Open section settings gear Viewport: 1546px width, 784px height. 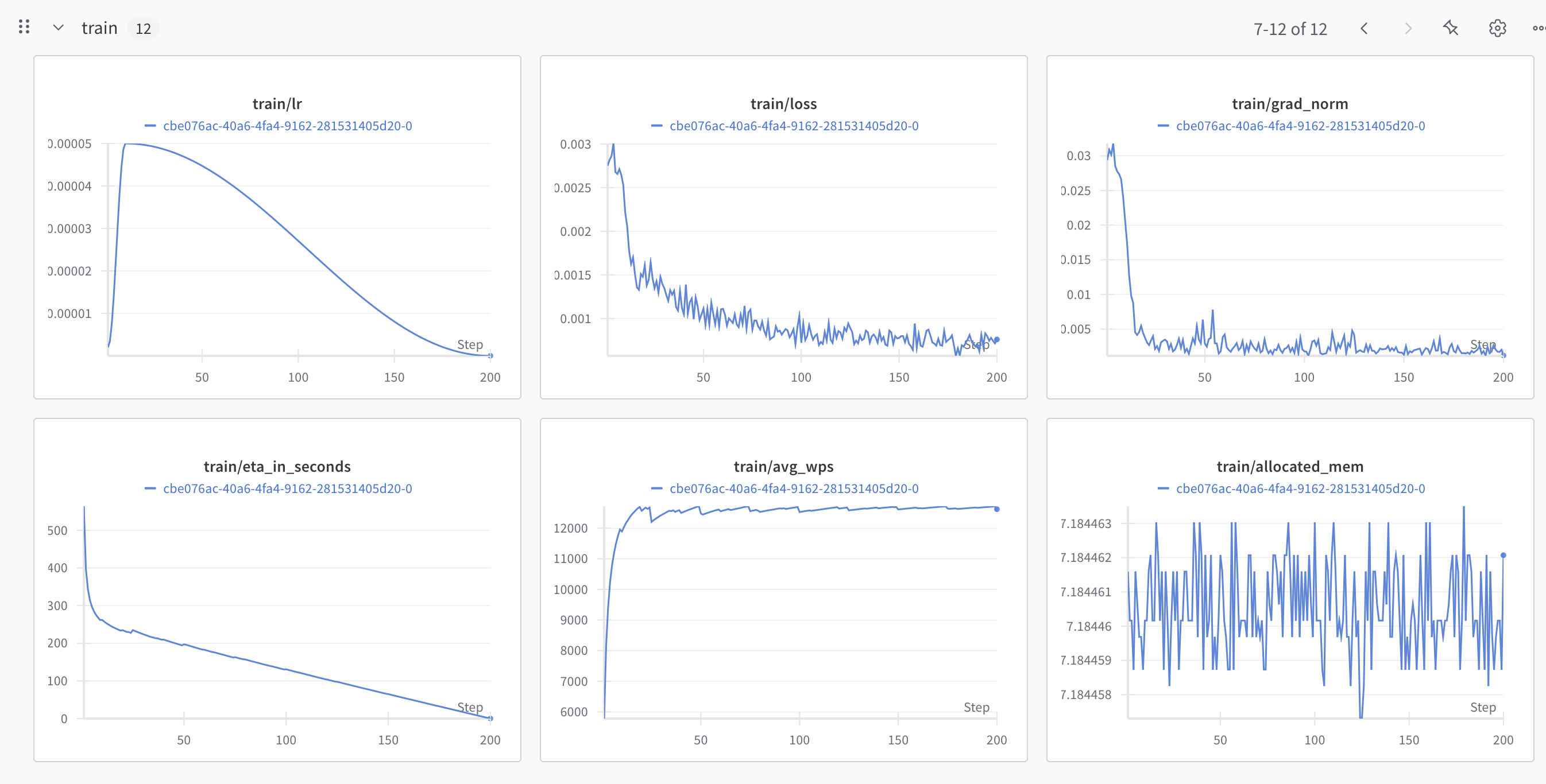pyautogui.click(x=1497, y=28)
